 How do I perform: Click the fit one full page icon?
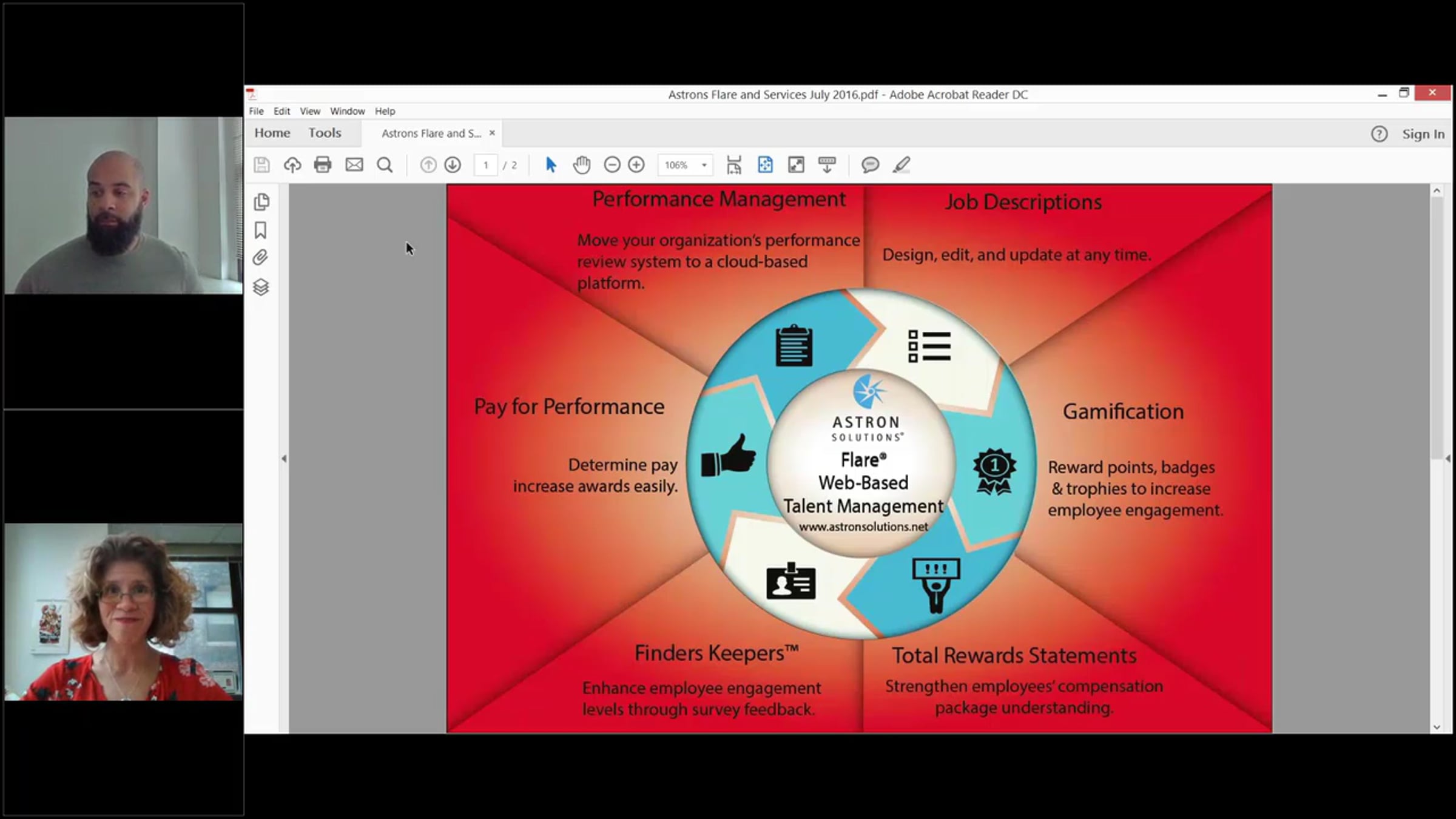[x=766, y=165]
